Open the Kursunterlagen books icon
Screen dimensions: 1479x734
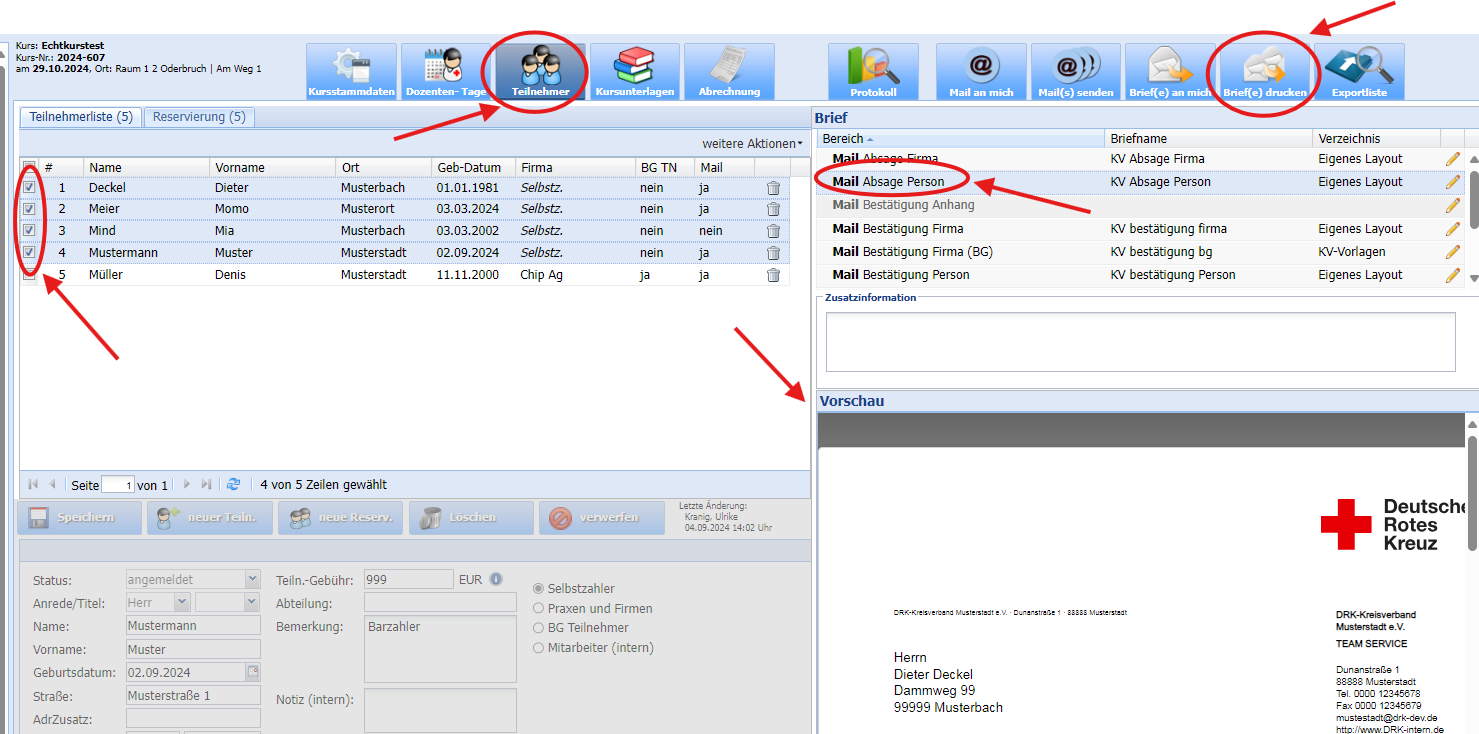634,71
